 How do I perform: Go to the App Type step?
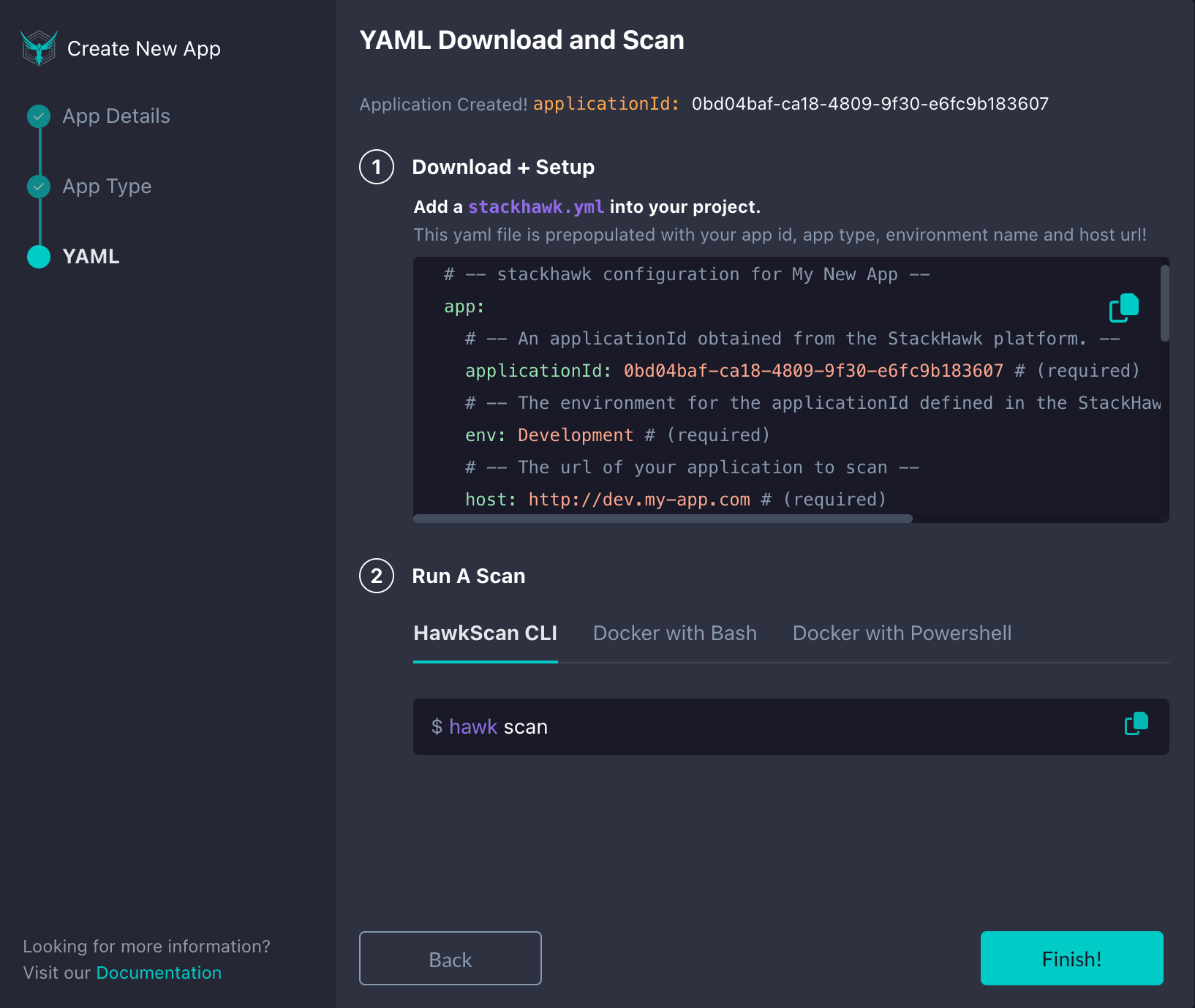pos(107,187)
